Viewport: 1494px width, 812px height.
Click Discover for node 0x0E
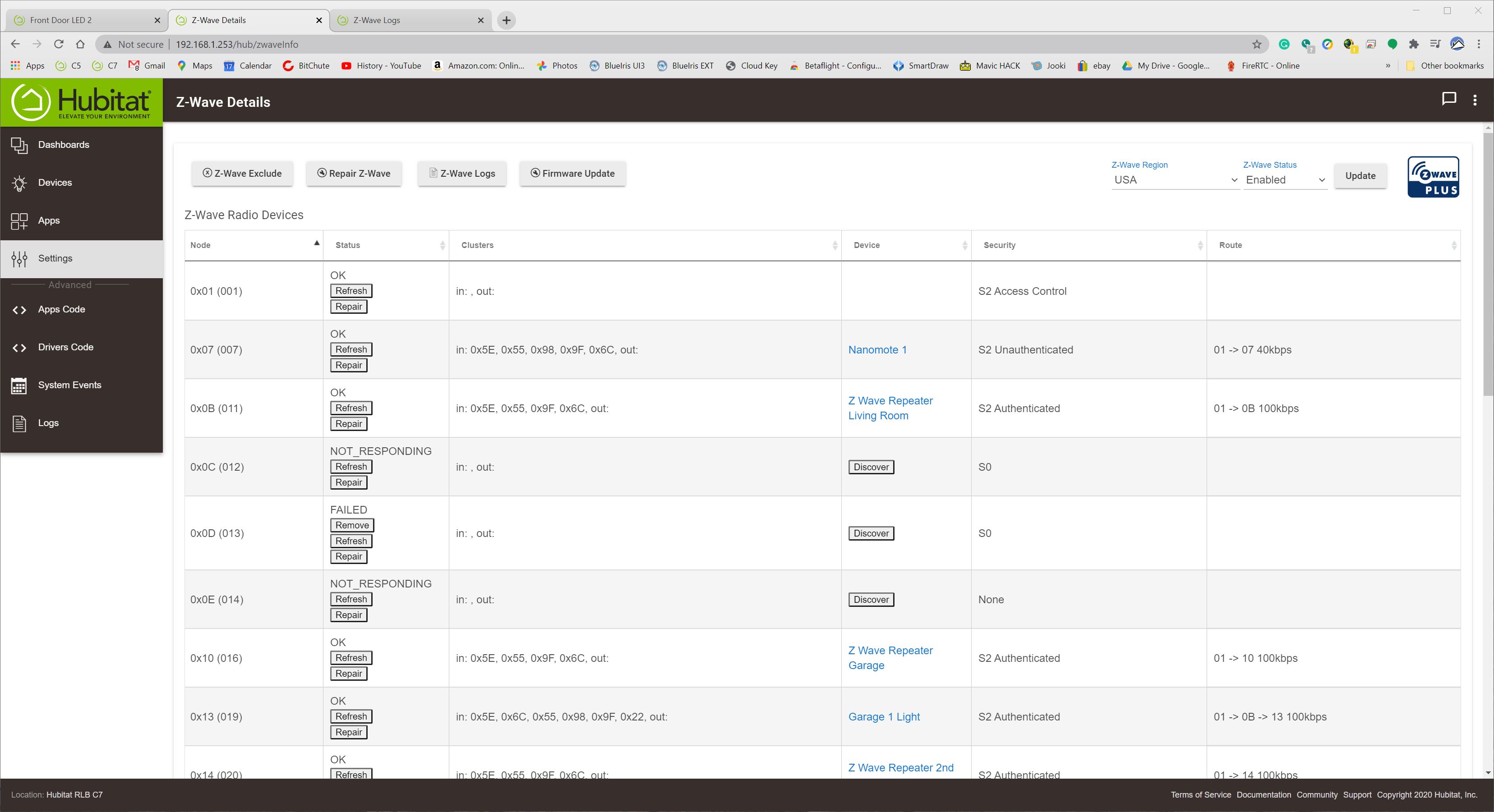[x=871, y=600]
